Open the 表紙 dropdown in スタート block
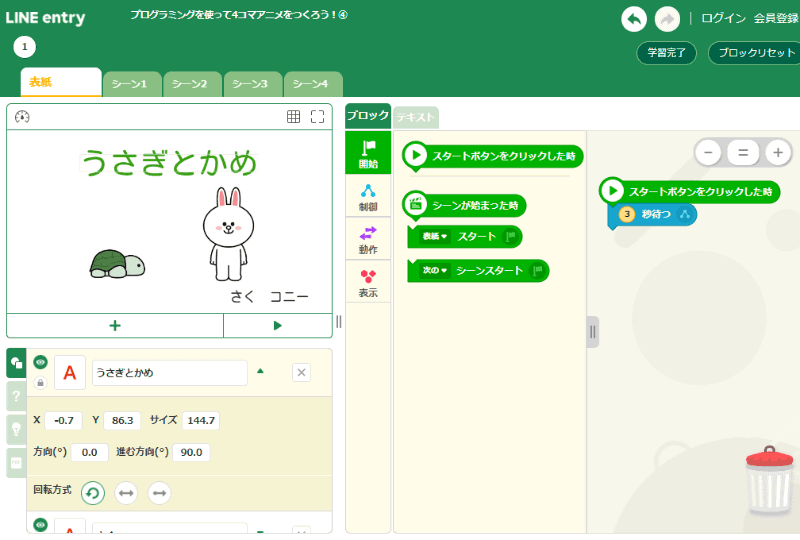800x540 pixels. [x=435, y=236]
